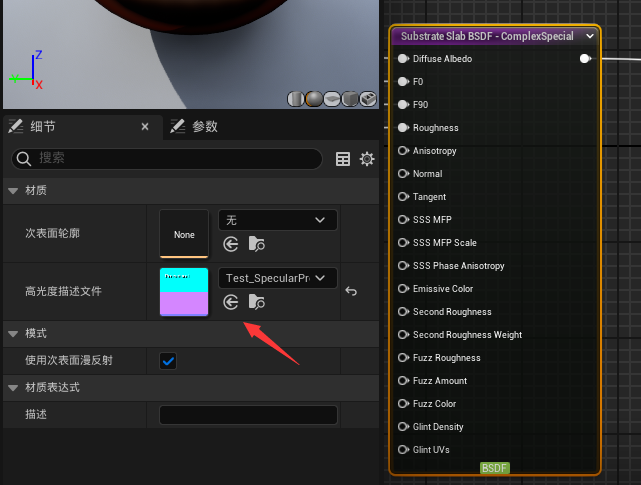641x485 pixels.
Task: Click Second Roughness pin label
Action: [452, 312]
